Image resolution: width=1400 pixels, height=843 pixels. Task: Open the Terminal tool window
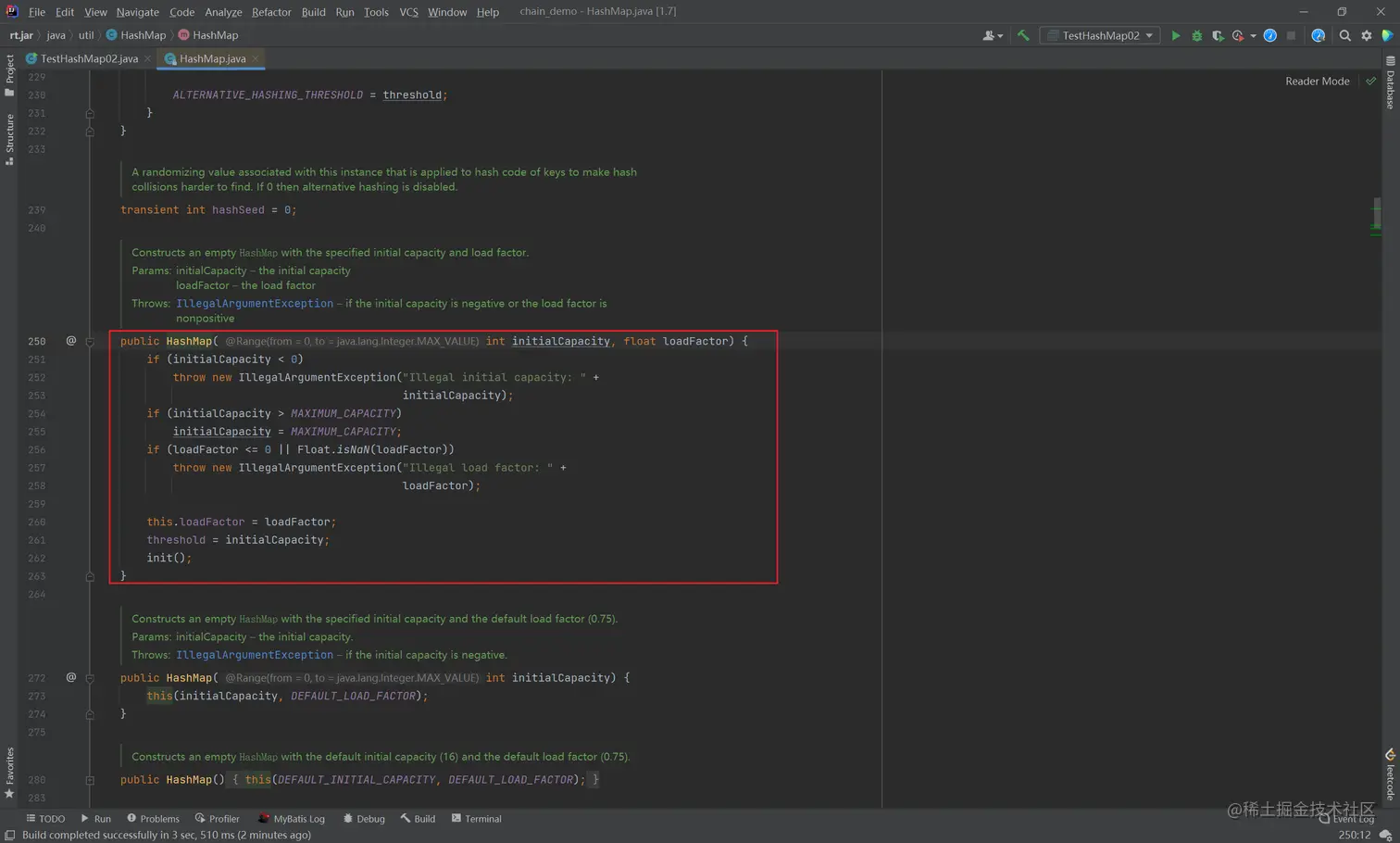[x=476, y=819]
